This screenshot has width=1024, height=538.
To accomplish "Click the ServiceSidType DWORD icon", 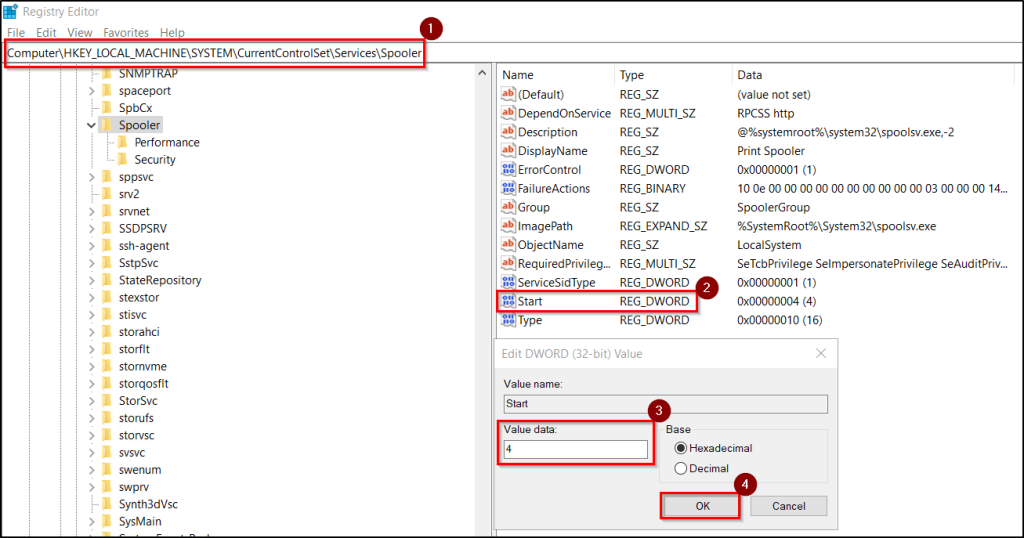I will (508, 283).
